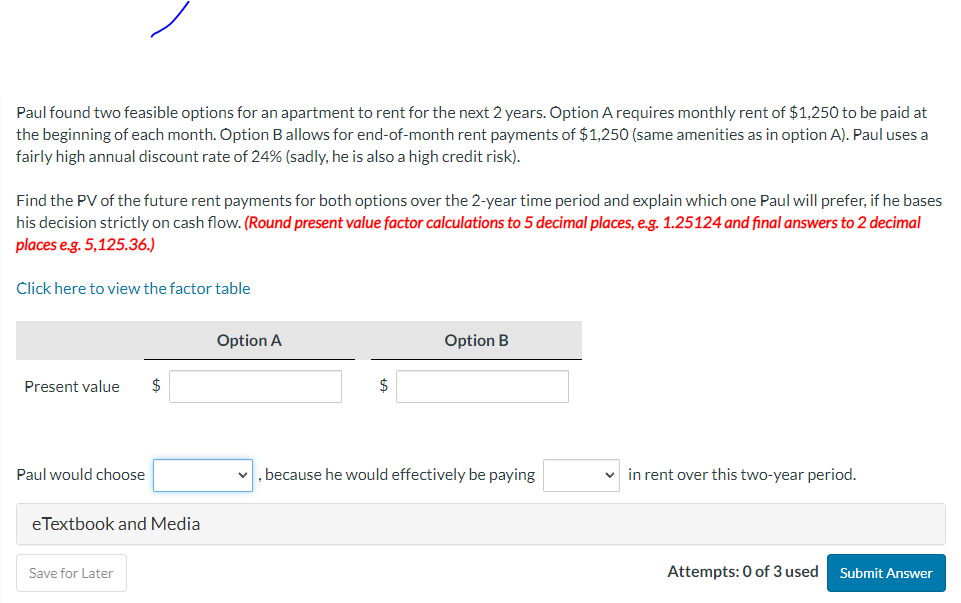
Task: Select the dropdown arrow next to 'Paul would choose'
Action: [x=243, y=474]
